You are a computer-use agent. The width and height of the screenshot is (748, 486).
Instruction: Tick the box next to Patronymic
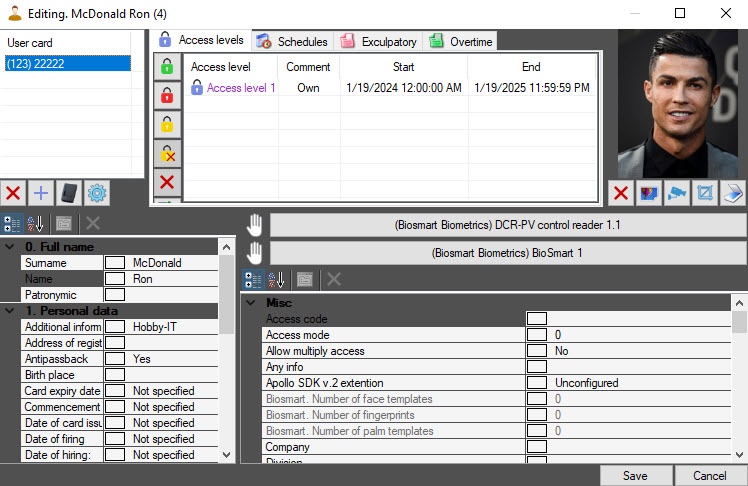[115, 295]
